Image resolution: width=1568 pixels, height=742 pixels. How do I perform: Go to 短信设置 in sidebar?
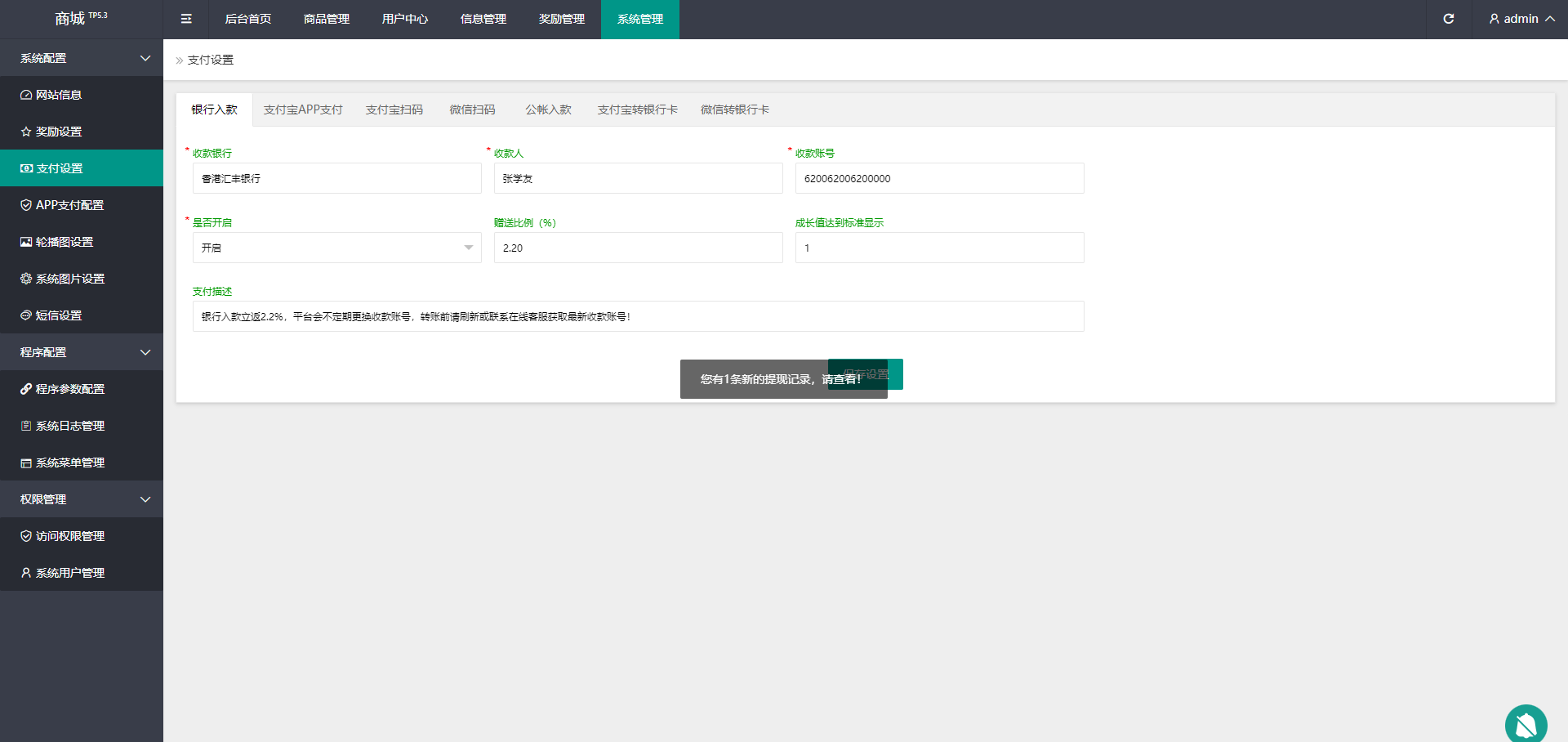(x=82, y=315)
